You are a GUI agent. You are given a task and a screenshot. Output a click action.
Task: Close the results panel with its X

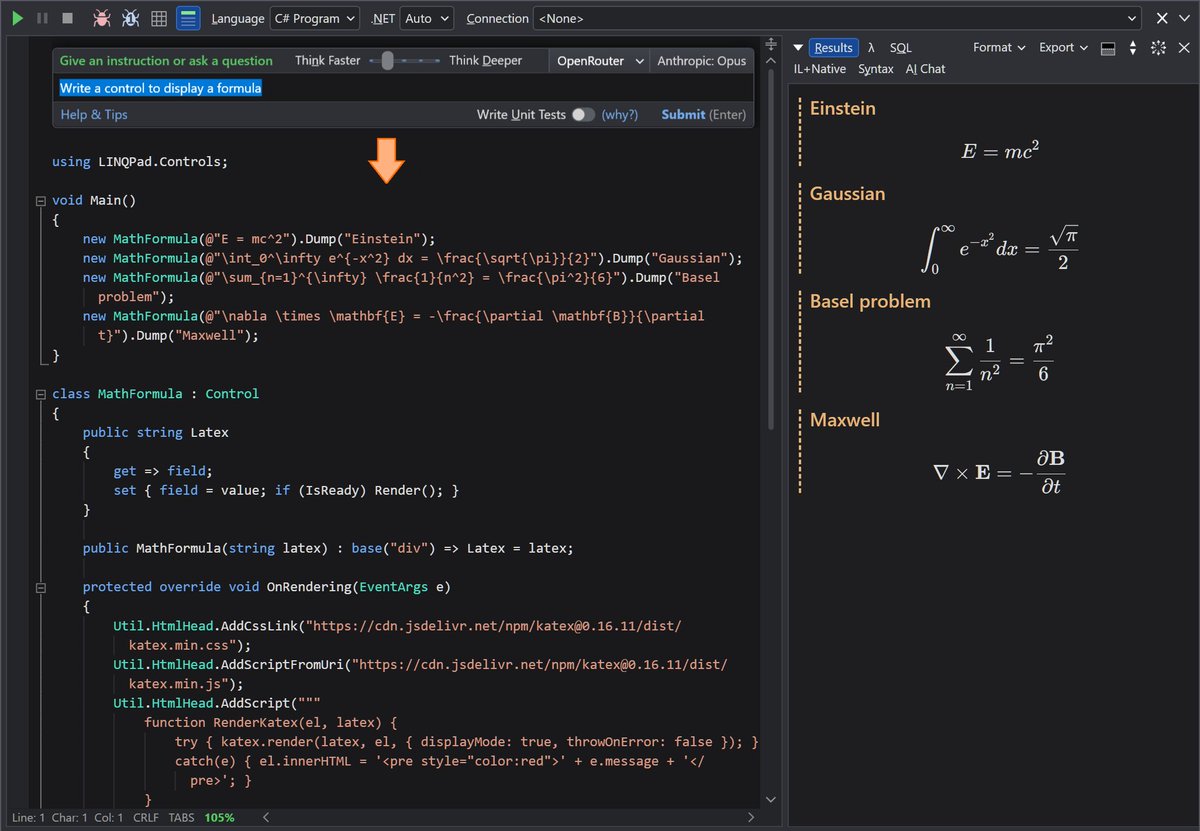click(x=1183, y=48)
